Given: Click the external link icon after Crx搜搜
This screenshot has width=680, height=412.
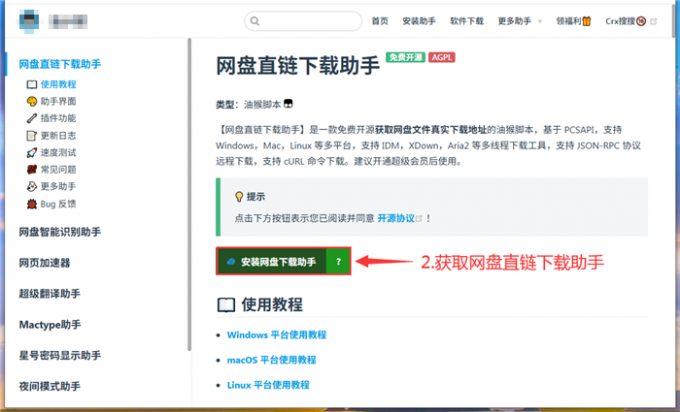Looking at the screenshot, I should tap(654, 21).
